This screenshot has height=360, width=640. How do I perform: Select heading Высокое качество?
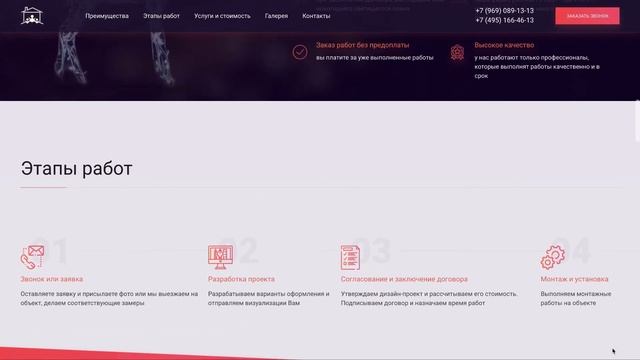(504, 45)
